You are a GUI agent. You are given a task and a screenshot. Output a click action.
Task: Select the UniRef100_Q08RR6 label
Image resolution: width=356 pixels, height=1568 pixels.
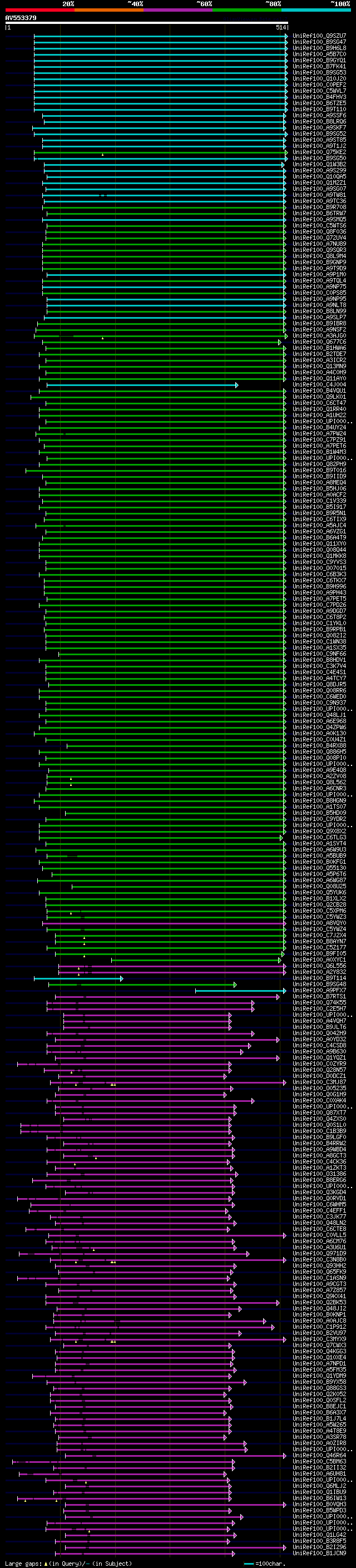point(319,691)
